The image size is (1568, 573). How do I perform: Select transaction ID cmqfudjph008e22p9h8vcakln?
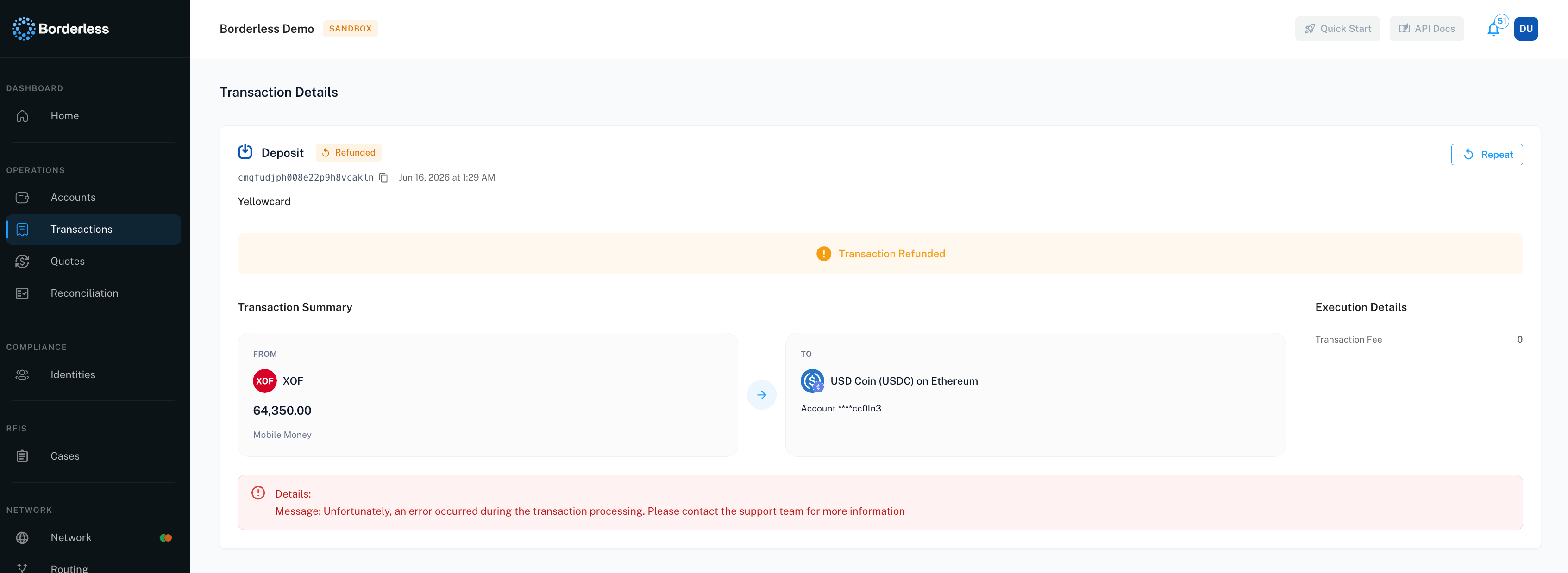(x=306, y=178)
